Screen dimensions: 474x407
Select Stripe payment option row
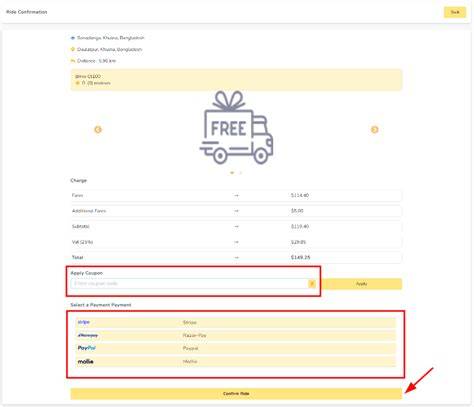point(236,322)
